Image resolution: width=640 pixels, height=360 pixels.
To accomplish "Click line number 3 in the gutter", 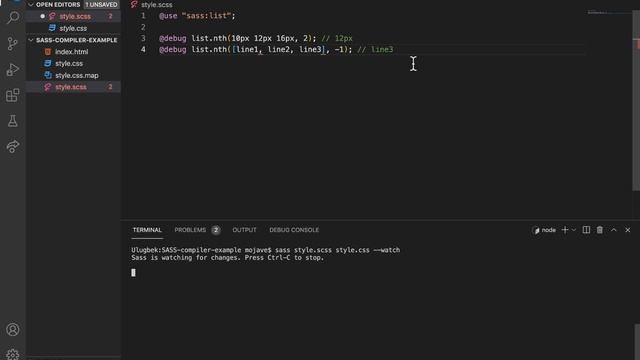I will click(143, 38).
